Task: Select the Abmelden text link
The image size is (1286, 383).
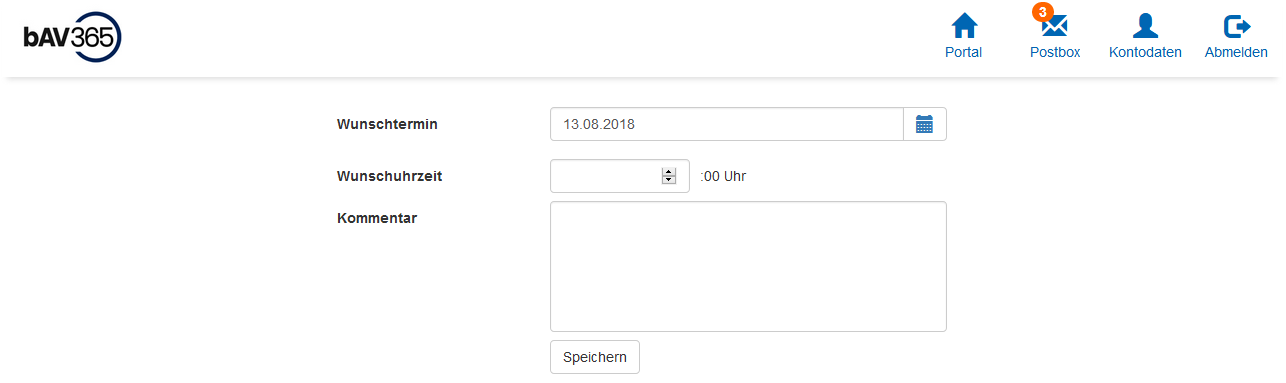Action: click(1236, 52)
